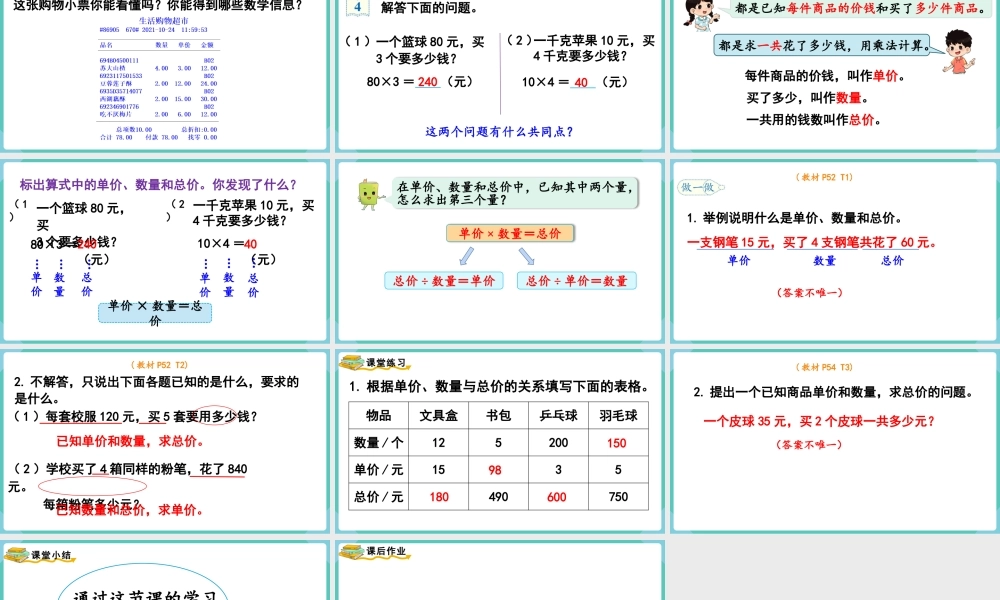1000x600 pixels.
Task: Click the red 总价÷单价=数量 box
Action: tap(577, 280)
